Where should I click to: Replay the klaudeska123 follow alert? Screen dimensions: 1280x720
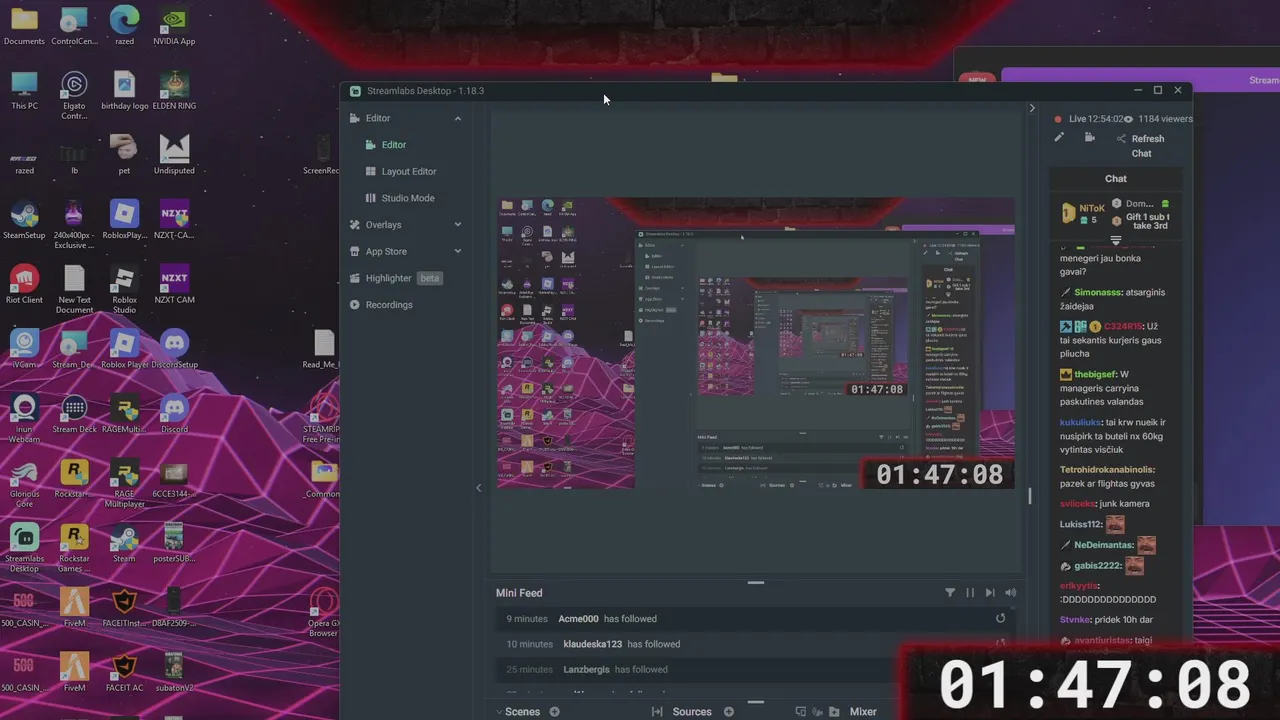point(1000,644)
